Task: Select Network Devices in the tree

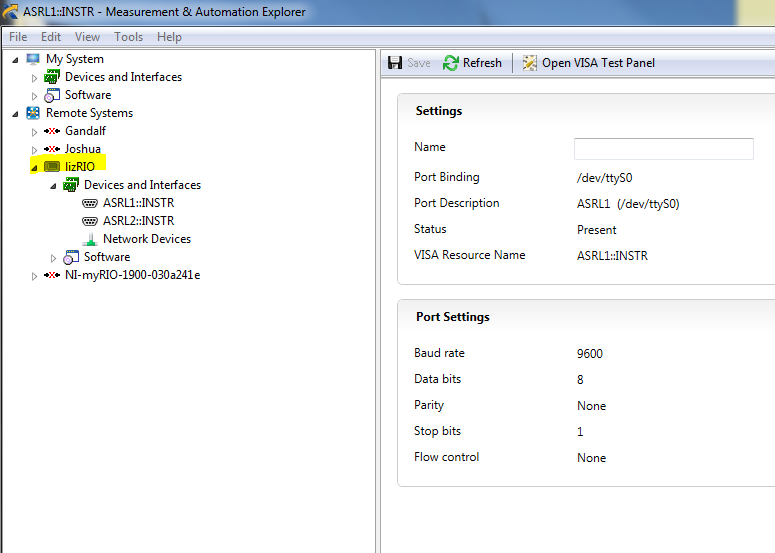Action: [x=147, y=239]
